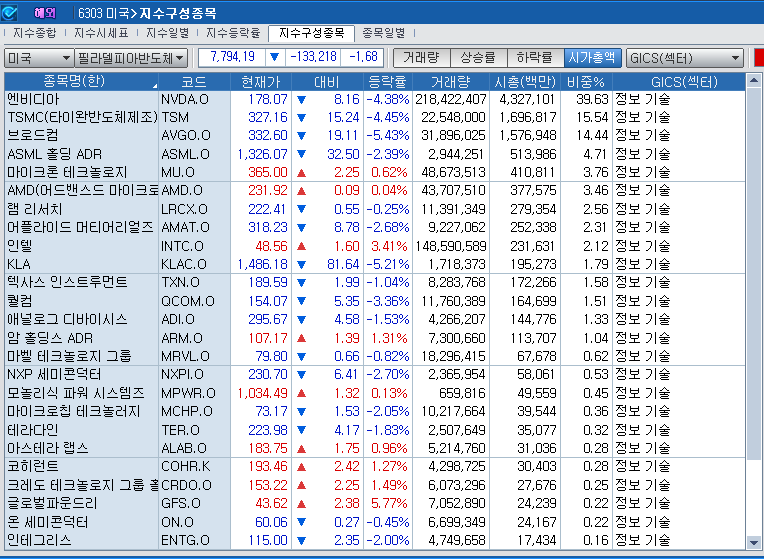Click price 1,034.49 in MPWR row
Image resolution: width=764 pixels, height=559 pixels.
coord(263,393)
